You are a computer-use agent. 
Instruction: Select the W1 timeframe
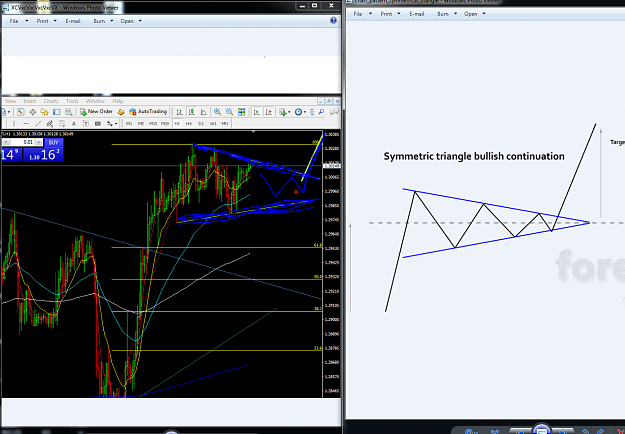point(213,124)
